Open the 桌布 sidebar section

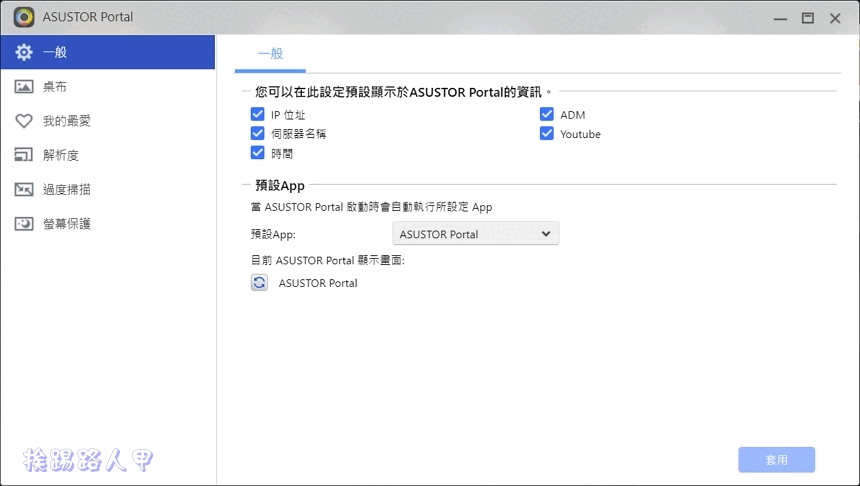click(108, 87)
